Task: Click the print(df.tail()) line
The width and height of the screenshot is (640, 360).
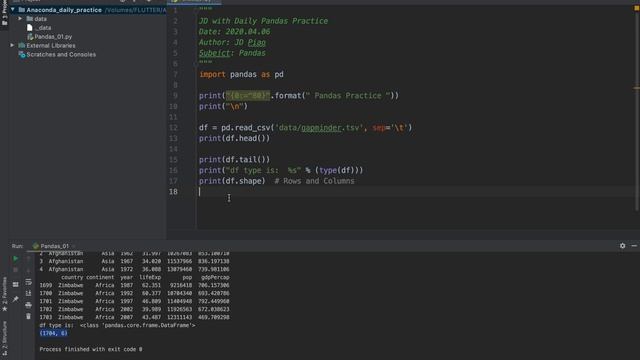Action: click(x=234, y=160)
